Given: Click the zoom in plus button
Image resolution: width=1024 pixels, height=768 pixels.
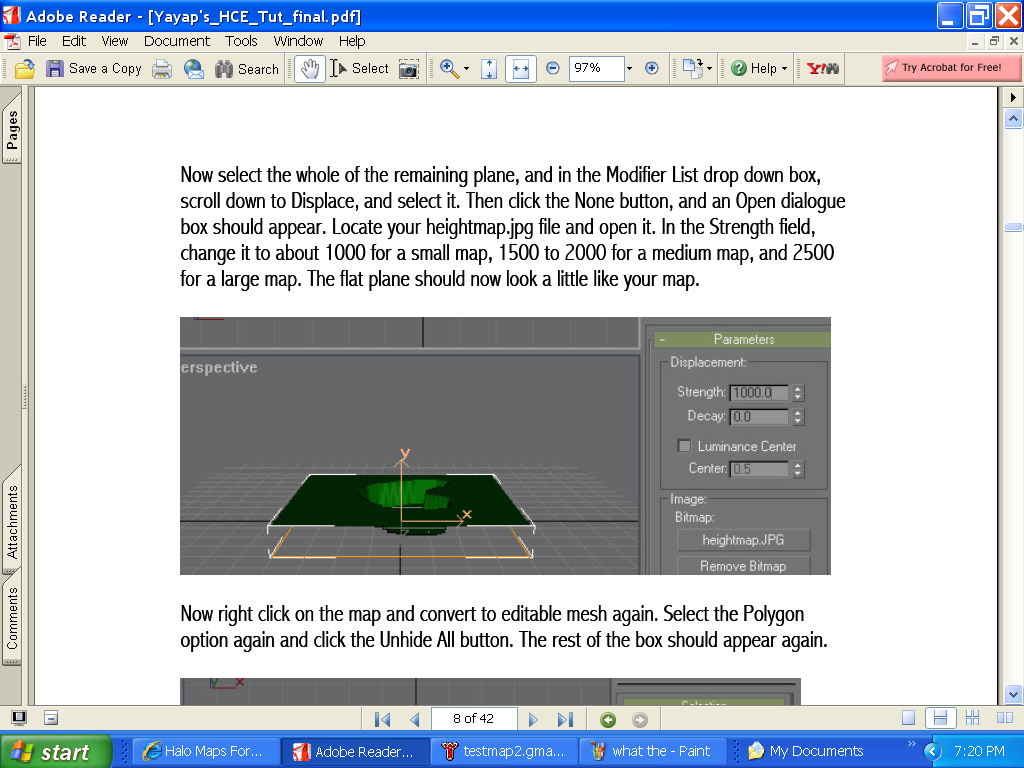Looking at the screenshot, I should click(x=651, y=68).
